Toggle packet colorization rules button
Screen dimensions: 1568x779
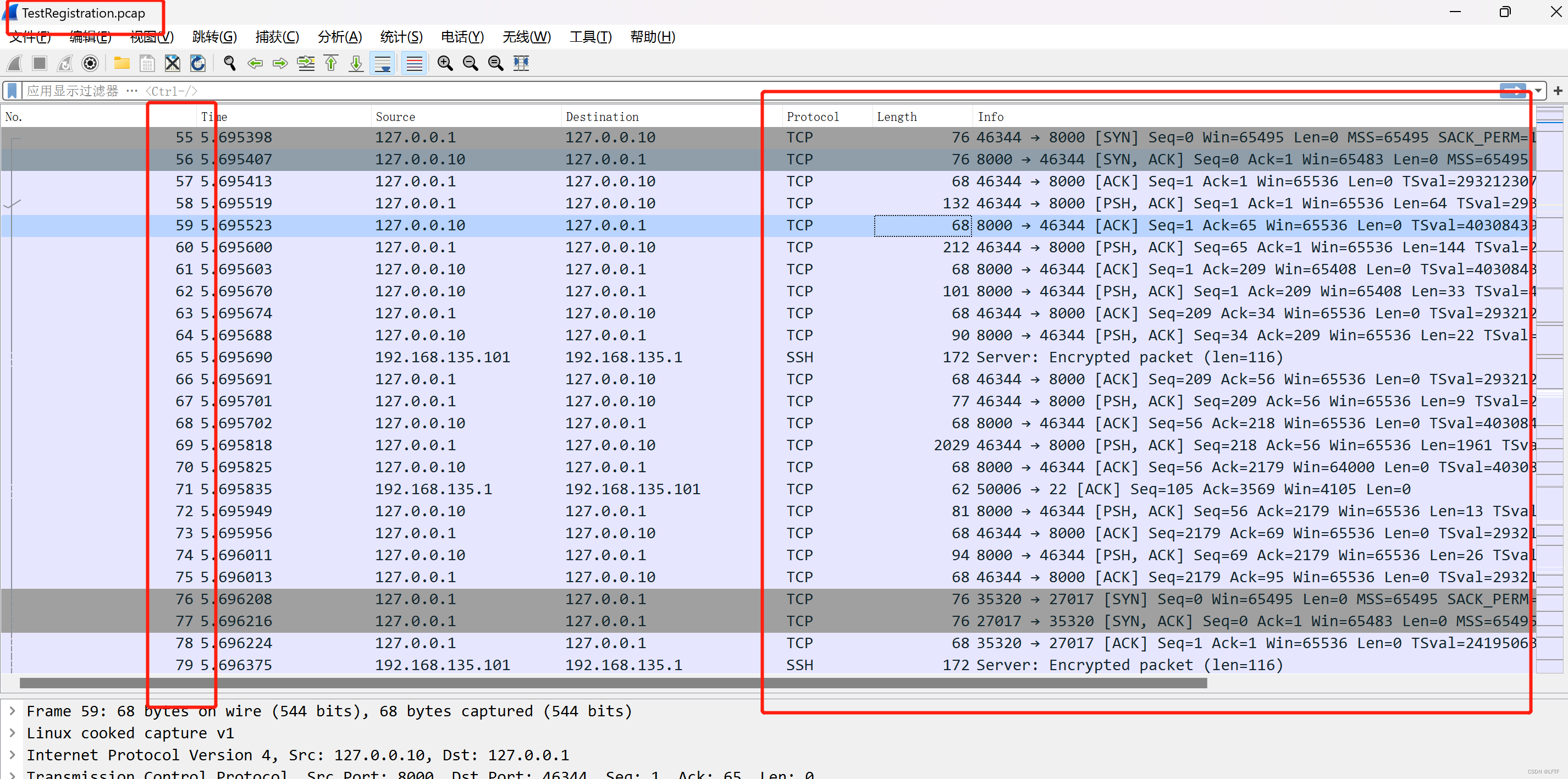(414, 63)
